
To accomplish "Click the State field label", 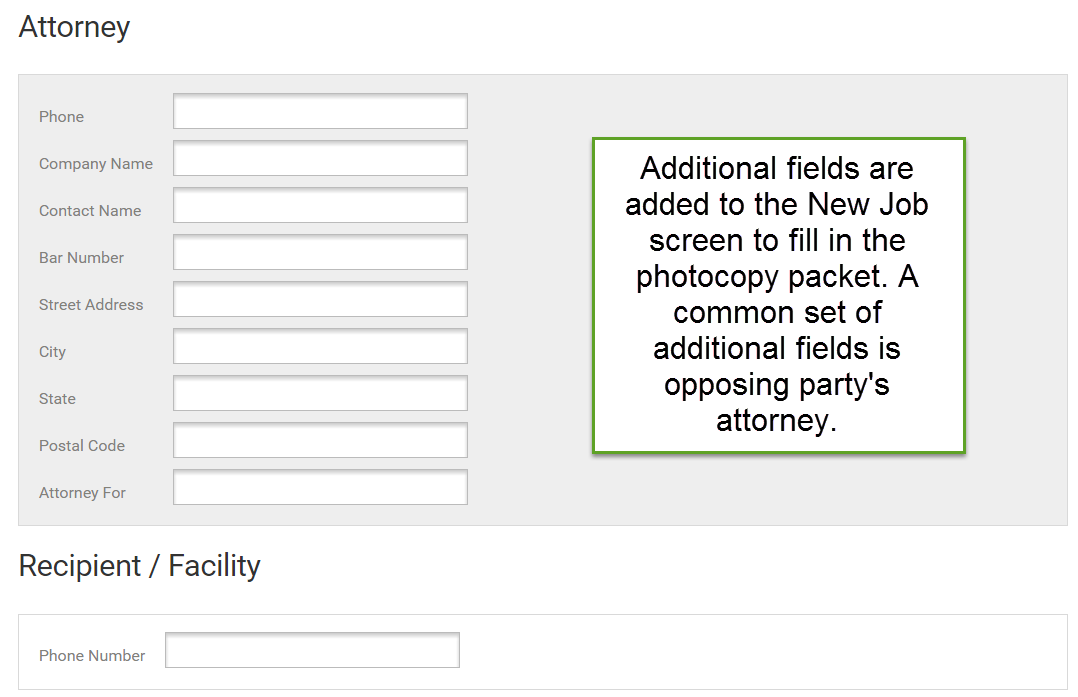I will [x=57, y=399].
